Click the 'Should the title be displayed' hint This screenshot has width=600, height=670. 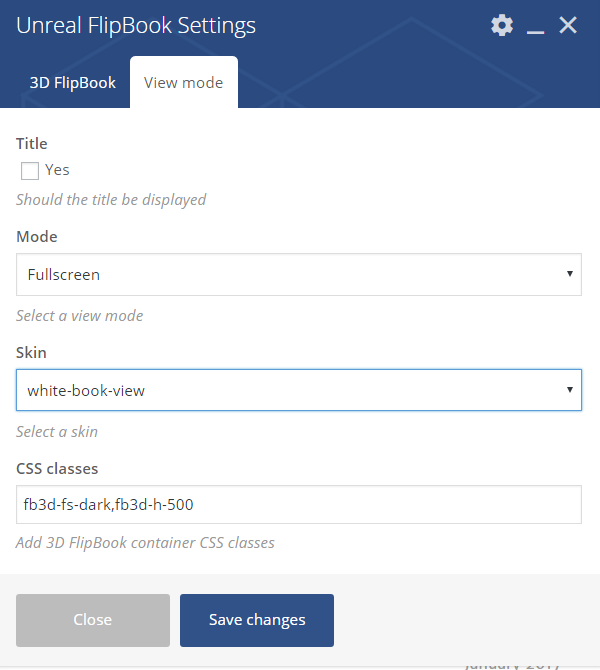(111, 200)
